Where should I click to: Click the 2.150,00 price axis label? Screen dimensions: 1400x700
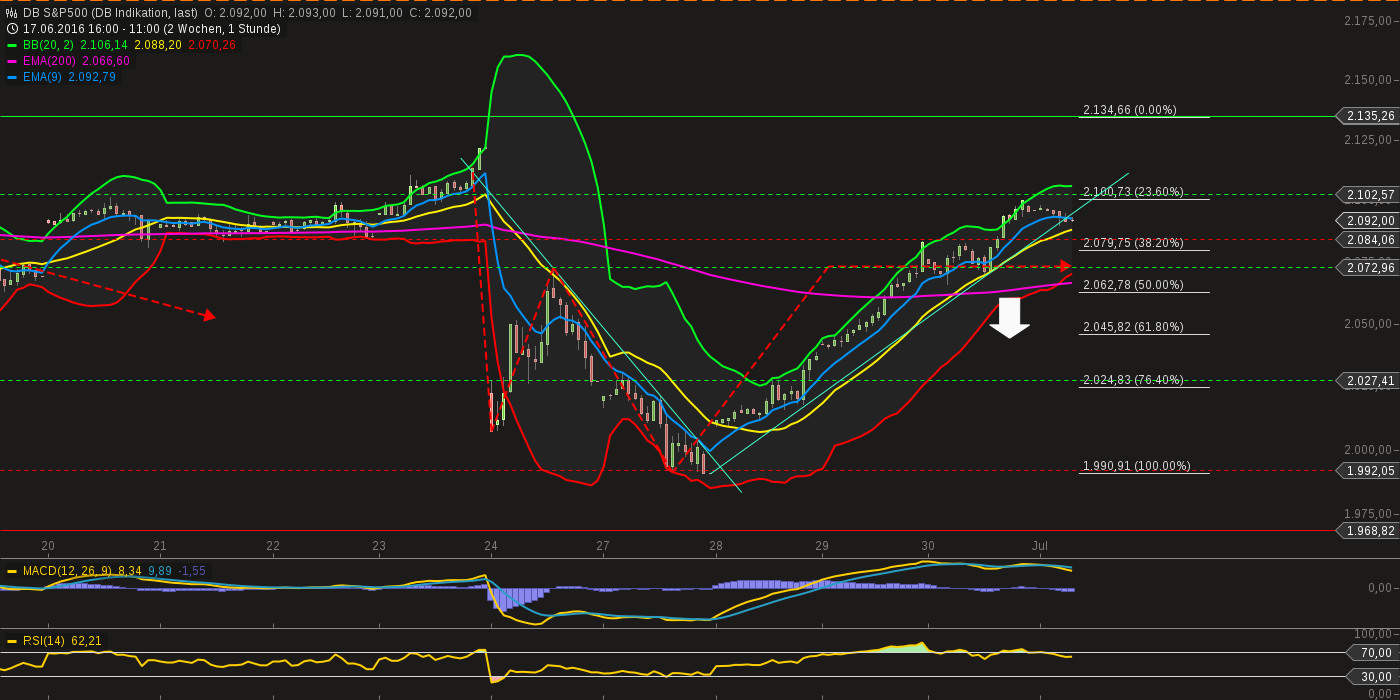tap(1370, 80)
